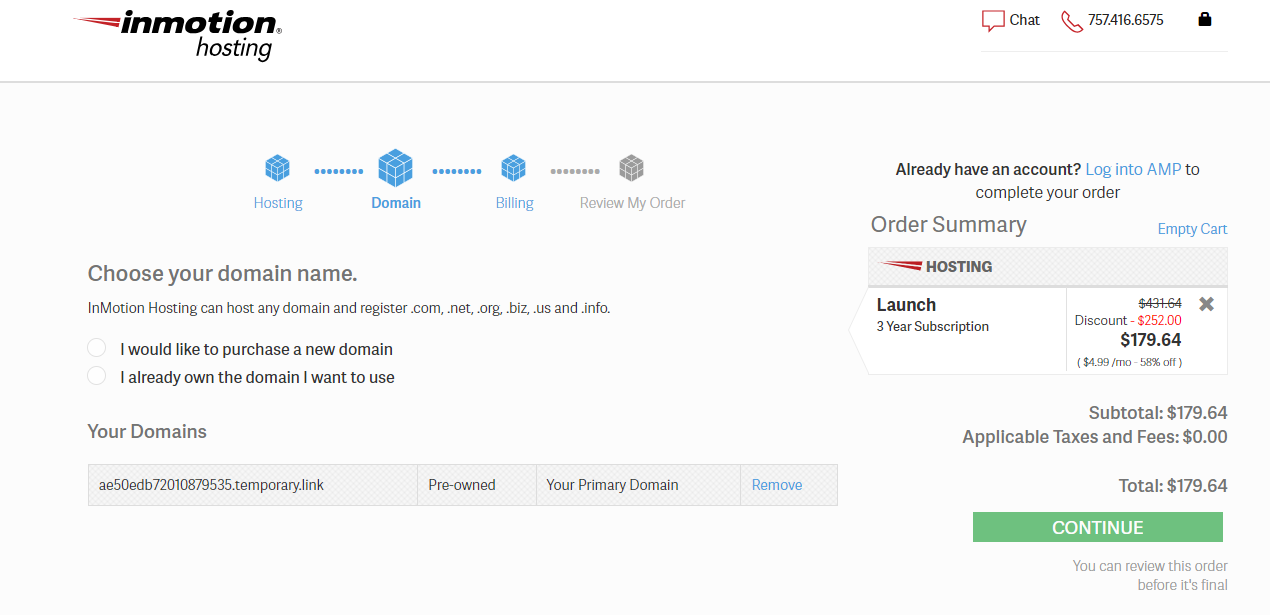Image resolution: width=1270 pixels, height=615 pixels.
Task: Choose 'I would like to purchase a new domain'
Action: (97, 348)
